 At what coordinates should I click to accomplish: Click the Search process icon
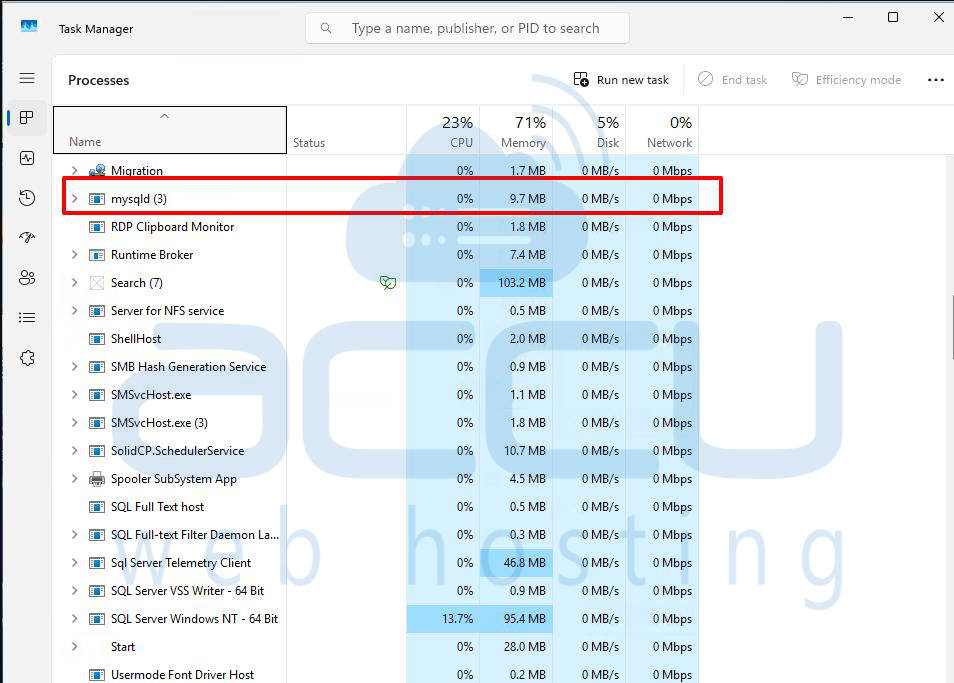[x=97, y=283]
